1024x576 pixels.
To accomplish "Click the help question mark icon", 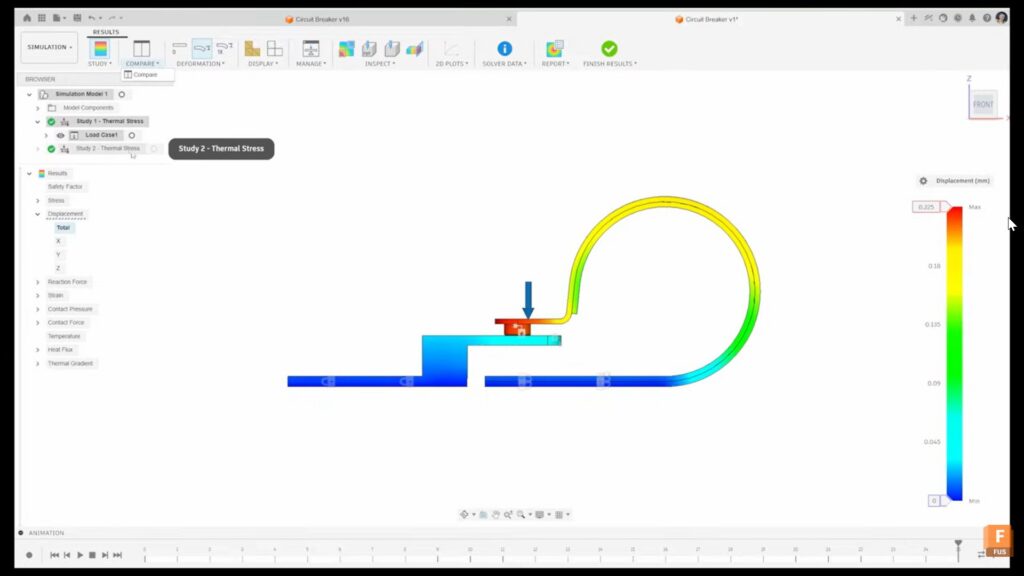I will pyautogui.click(x=987, y=18).
